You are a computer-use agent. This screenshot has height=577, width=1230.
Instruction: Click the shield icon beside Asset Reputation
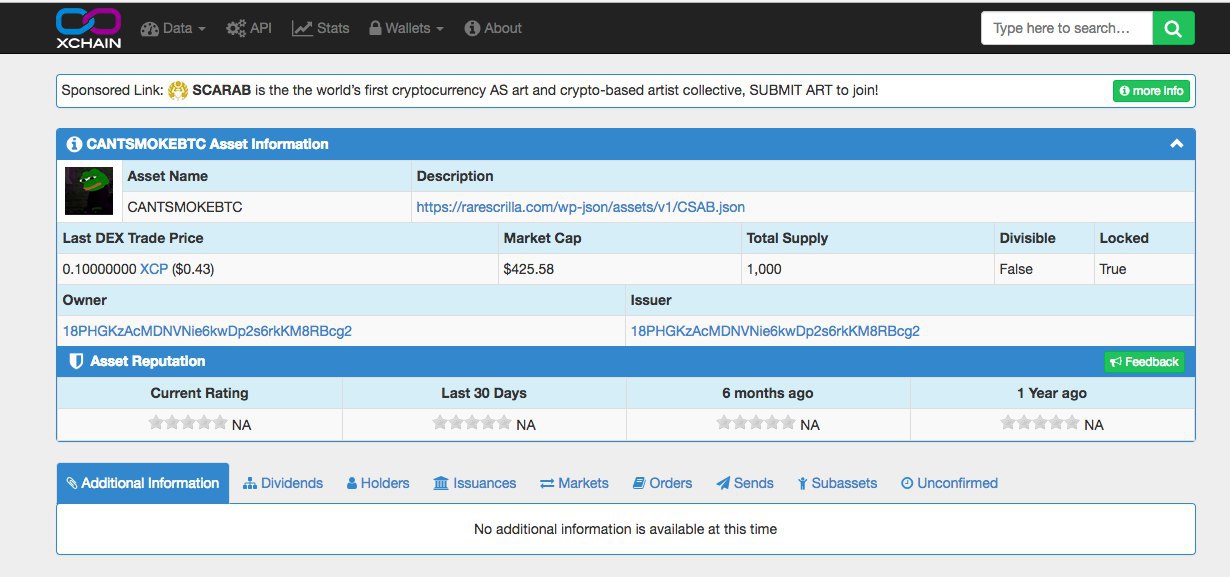pyautogui.click(x=75, y=361)
